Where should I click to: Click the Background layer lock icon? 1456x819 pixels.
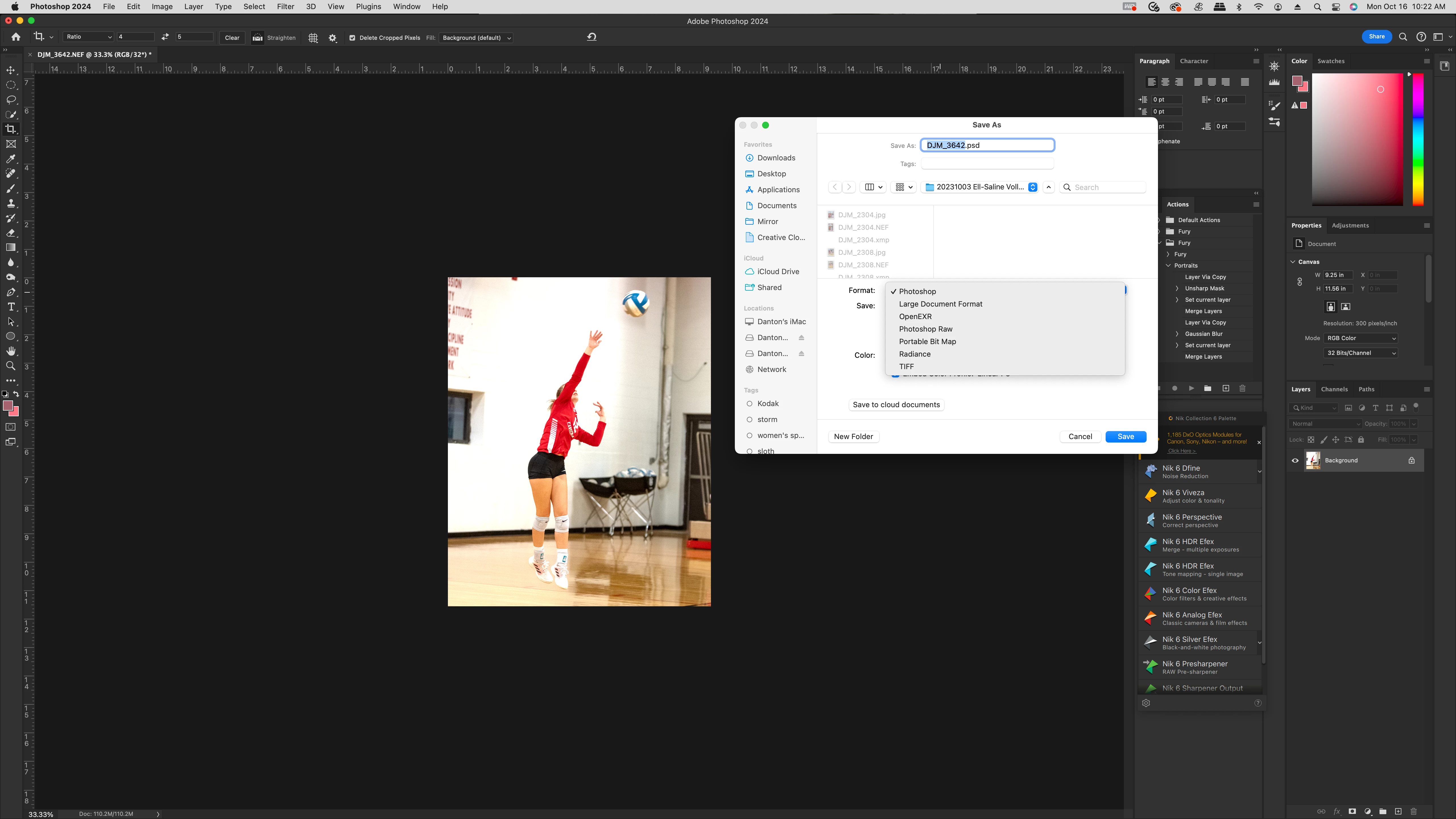(x=1411, y=460)
